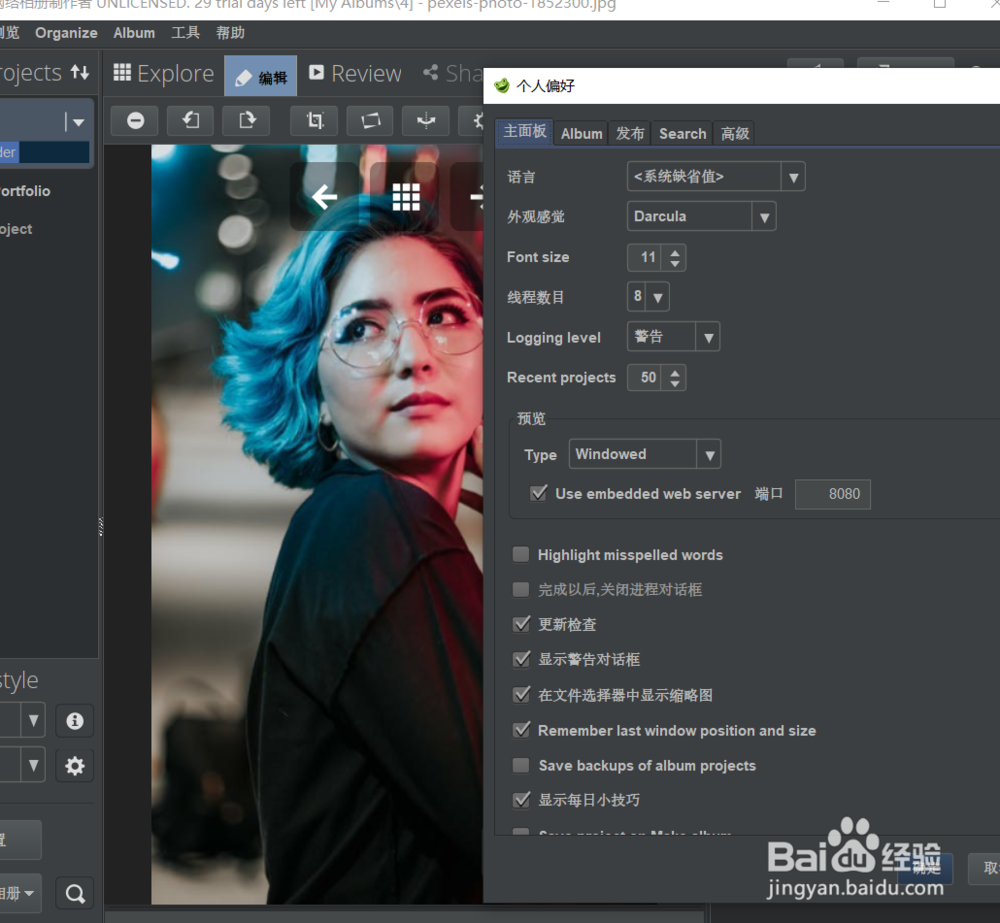Image resolution: width=1000 pixels, height=923 pixels.
Task: Toggle Use embedded web server checkbox
Action: coord(539,493)
